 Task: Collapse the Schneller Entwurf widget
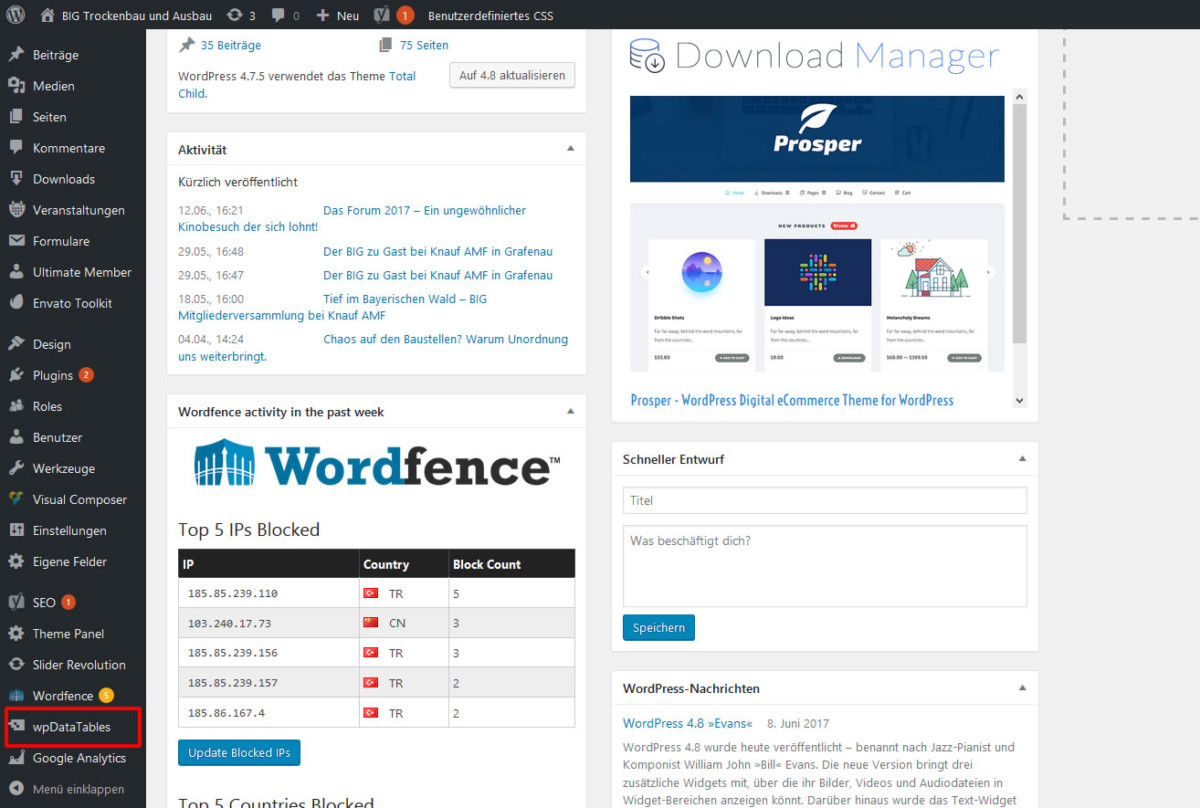pos(1023,459)
